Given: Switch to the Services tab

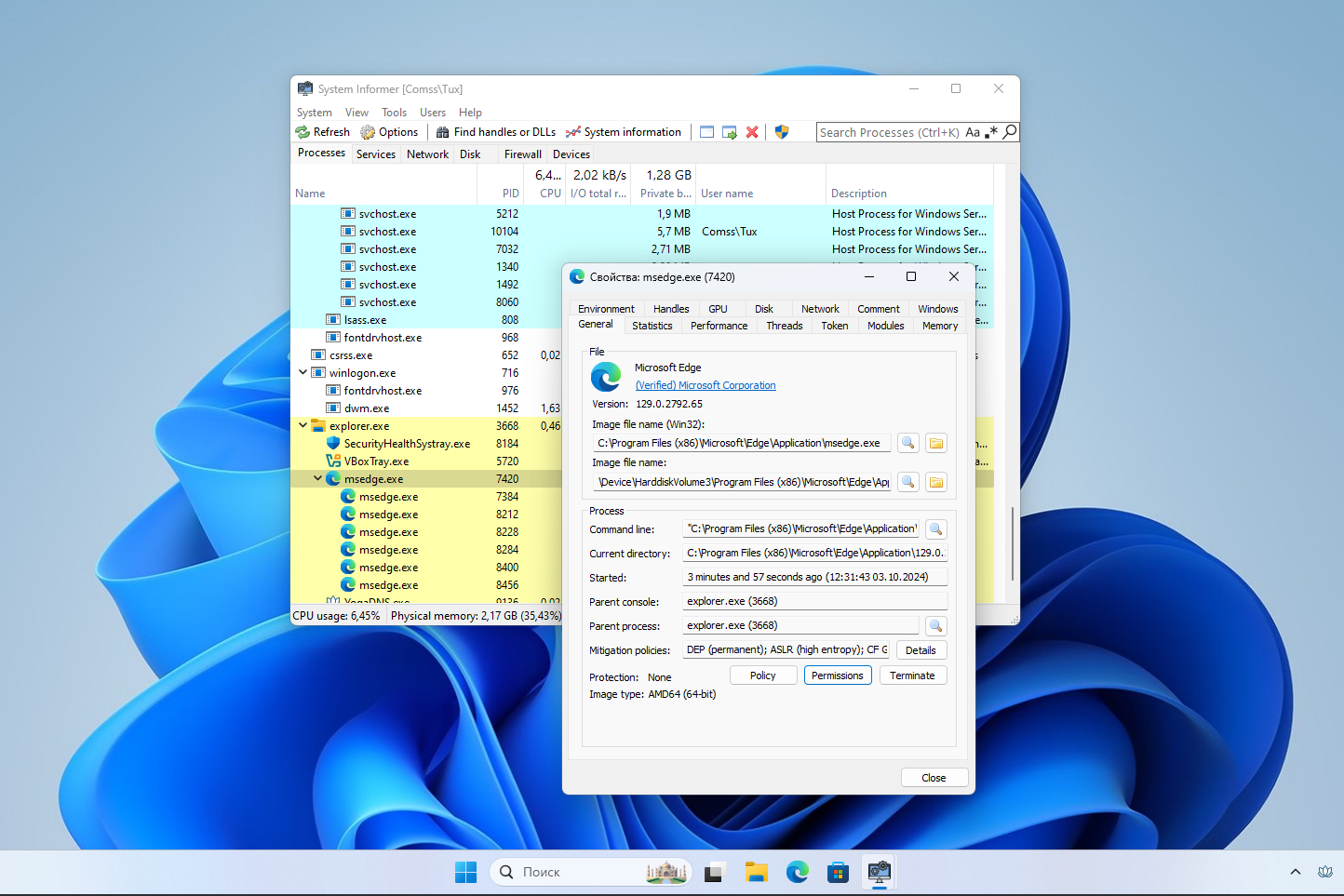Looking at the screenshot, I should (375, 154).
